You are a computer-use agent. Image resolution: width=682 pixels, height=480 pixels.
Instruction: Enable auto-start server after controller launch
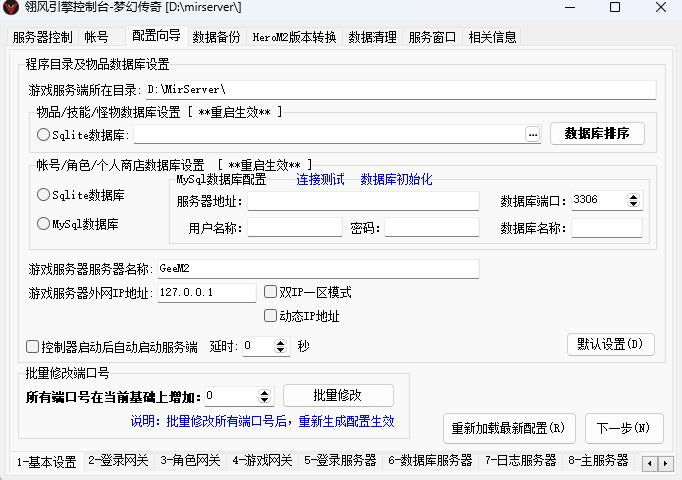(33, 347)
